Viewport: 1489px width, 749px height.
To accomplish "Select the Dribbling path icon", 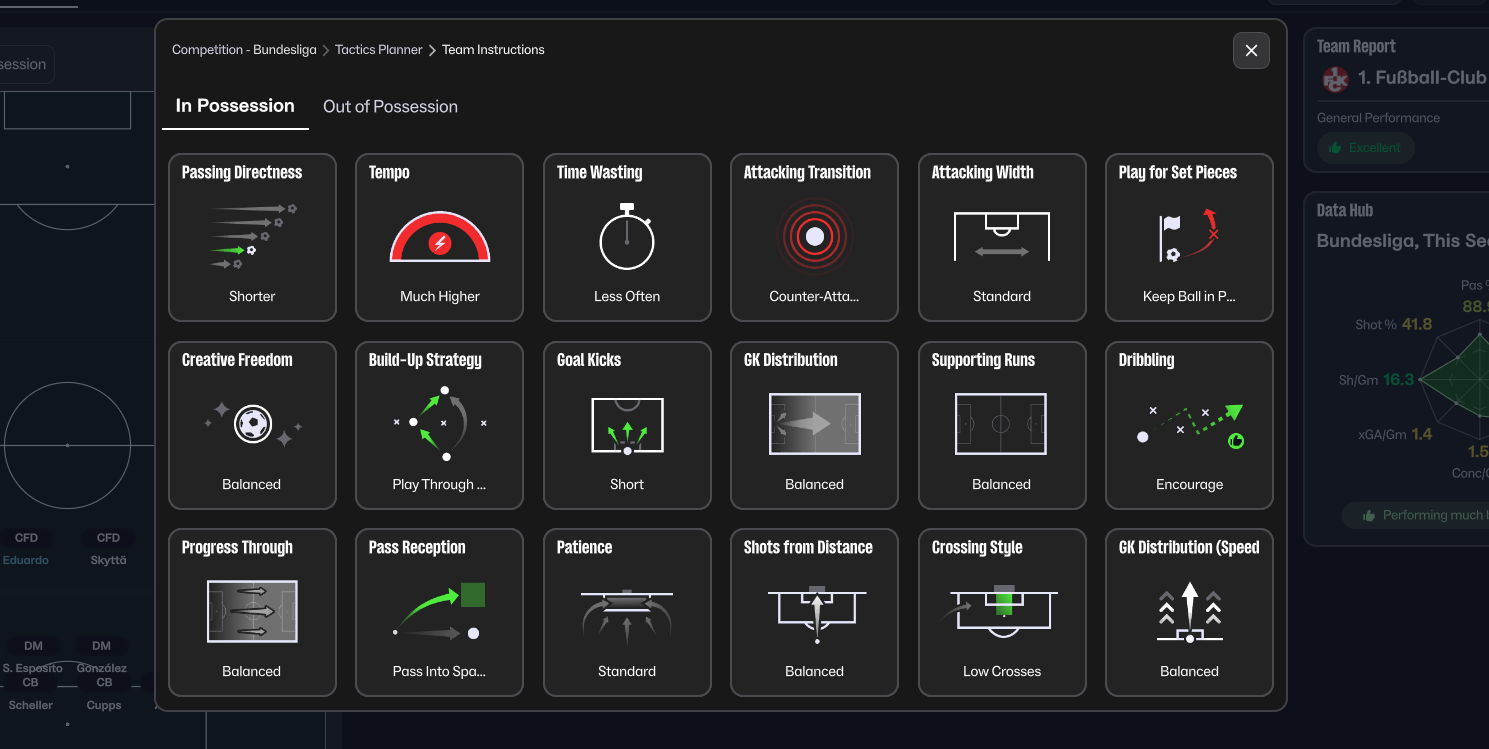I will point(1189,425).
